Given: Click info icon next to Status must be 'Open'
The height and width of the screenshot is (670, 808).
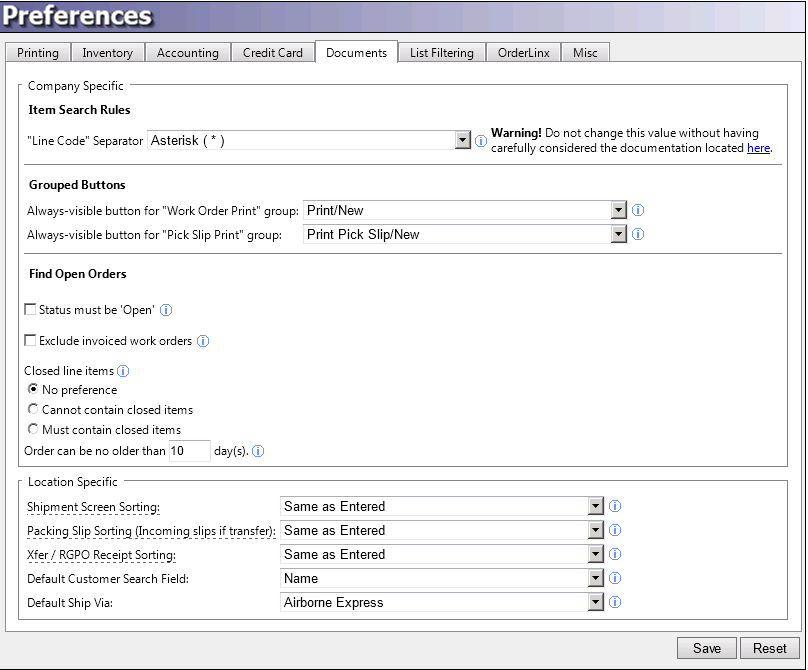Looking at the screenshot, I should 167,310.
